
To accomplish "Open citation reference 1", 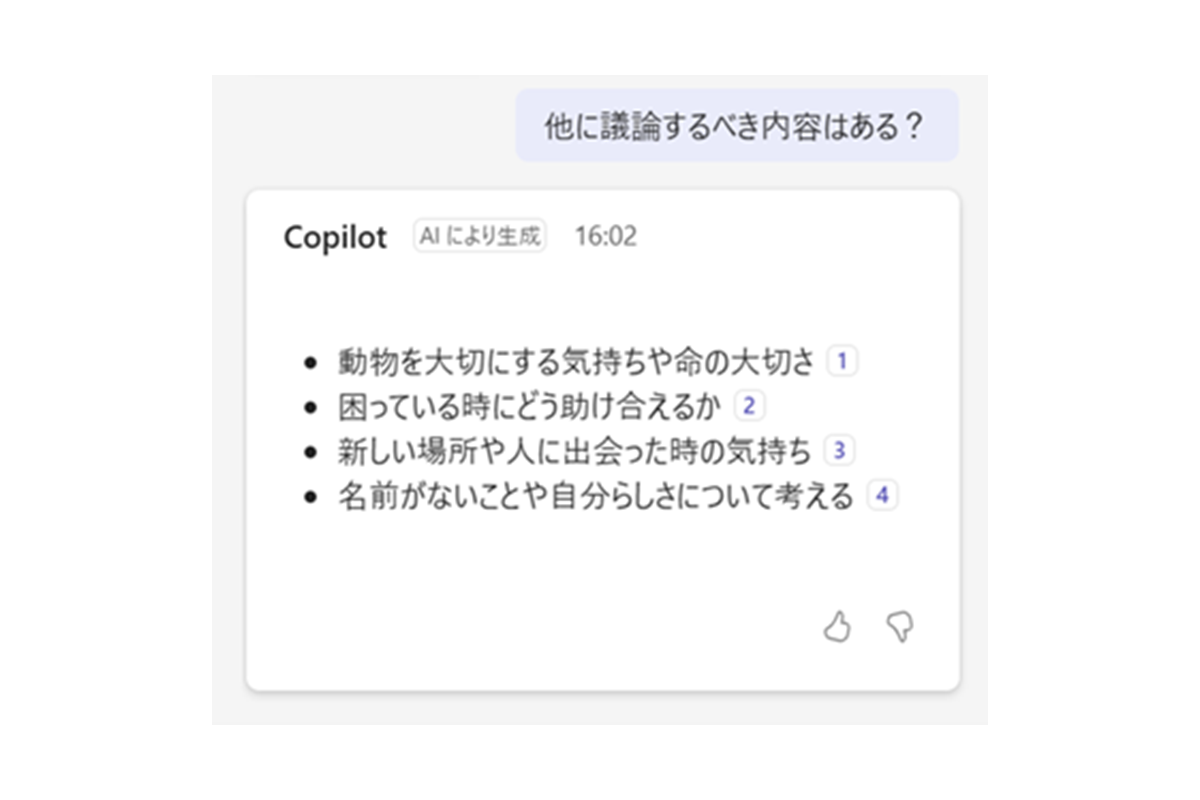I will 842,361.
